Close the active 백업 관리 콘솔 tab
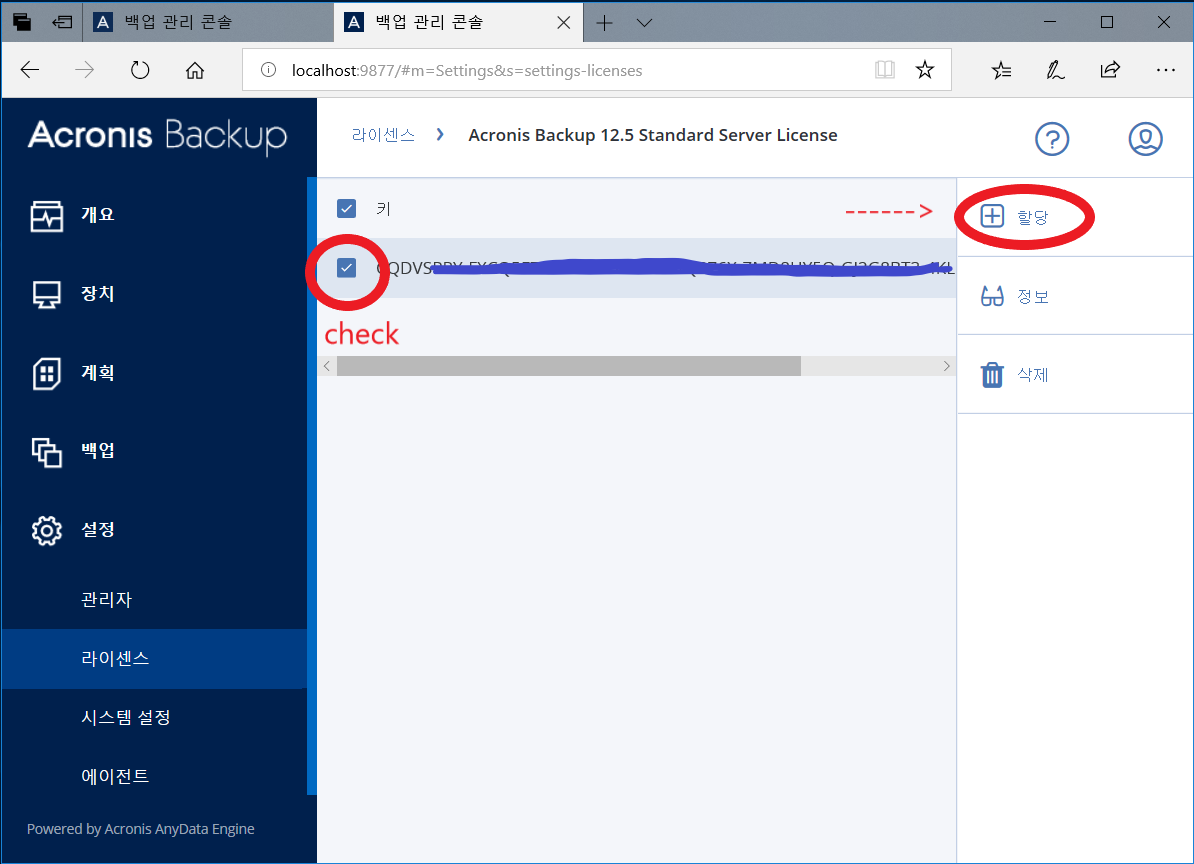 563,23
